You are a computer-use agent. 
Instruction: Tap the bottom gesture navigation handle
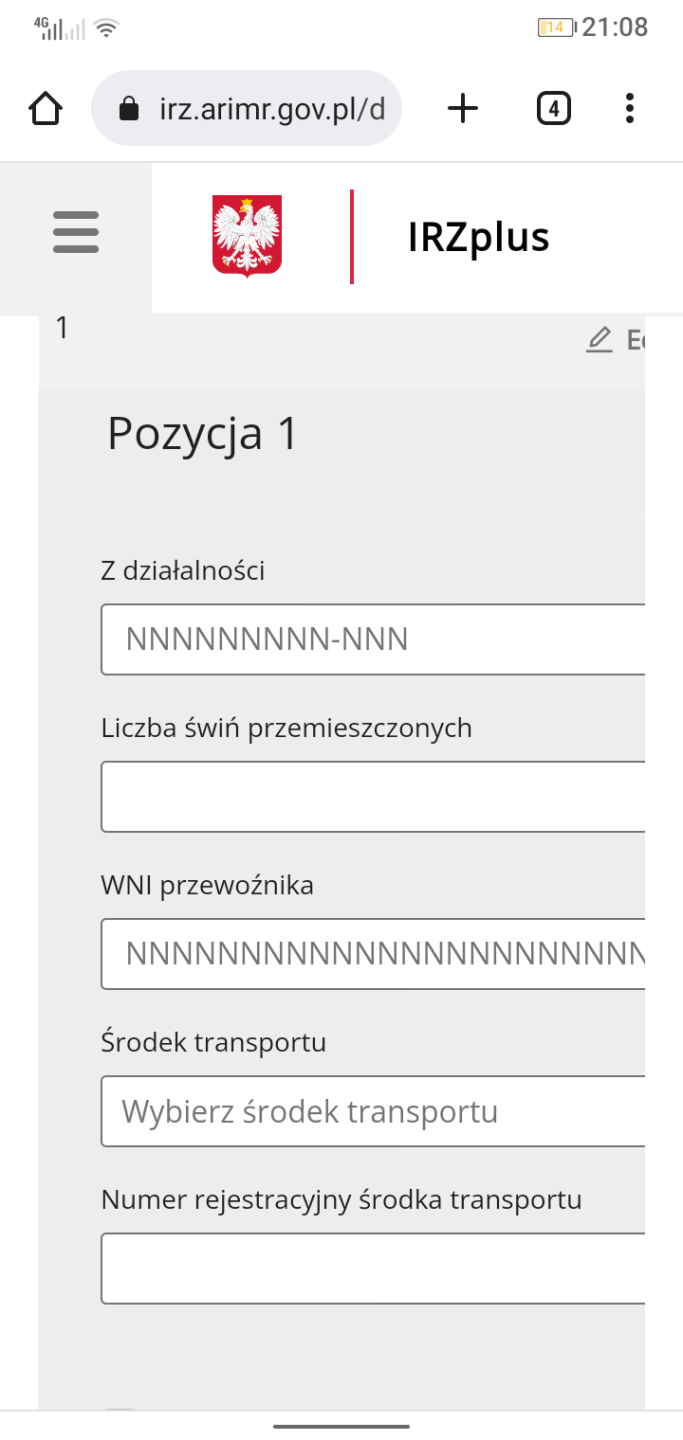click(x=341, y=1426)
